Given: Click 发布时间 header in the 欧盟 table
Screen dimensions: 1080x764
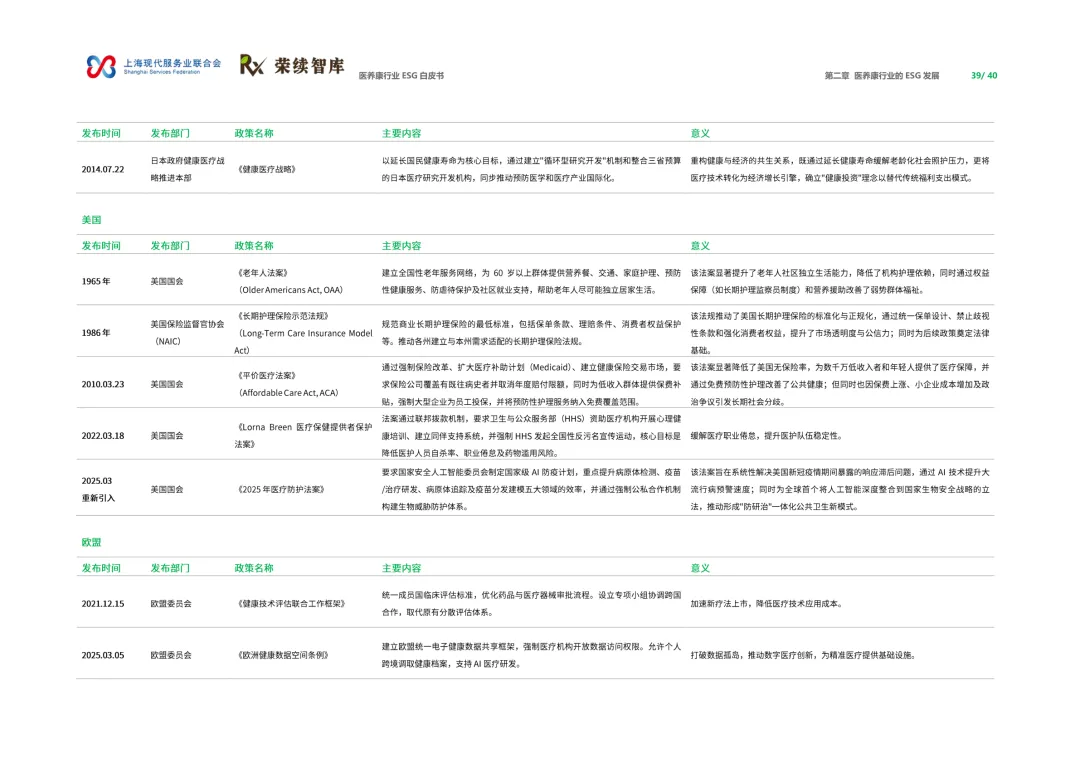Looking at the screenshot, I should tap(101, 568).
